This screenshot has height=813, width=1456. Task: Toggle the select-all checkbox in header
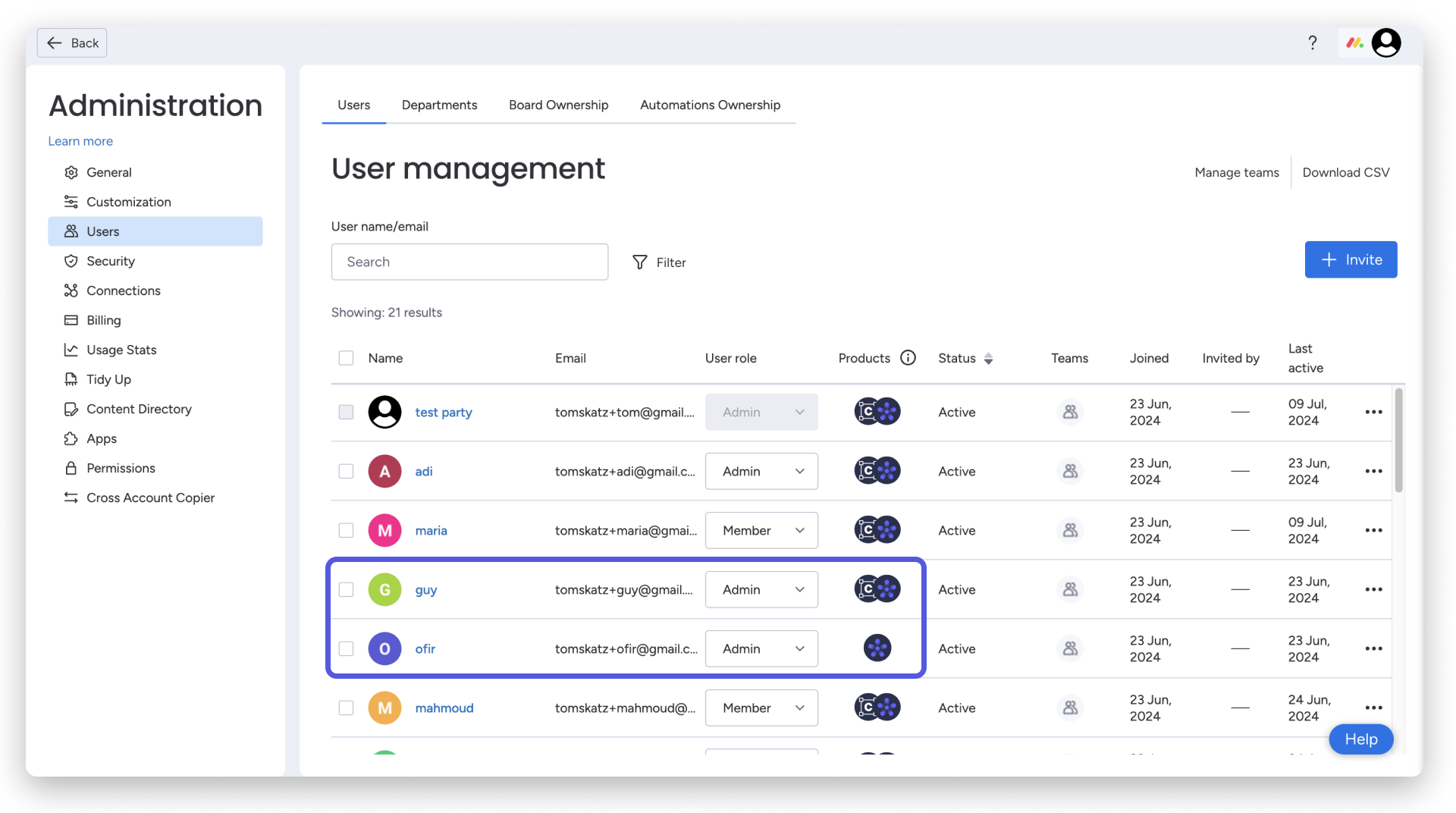[346, 358]
